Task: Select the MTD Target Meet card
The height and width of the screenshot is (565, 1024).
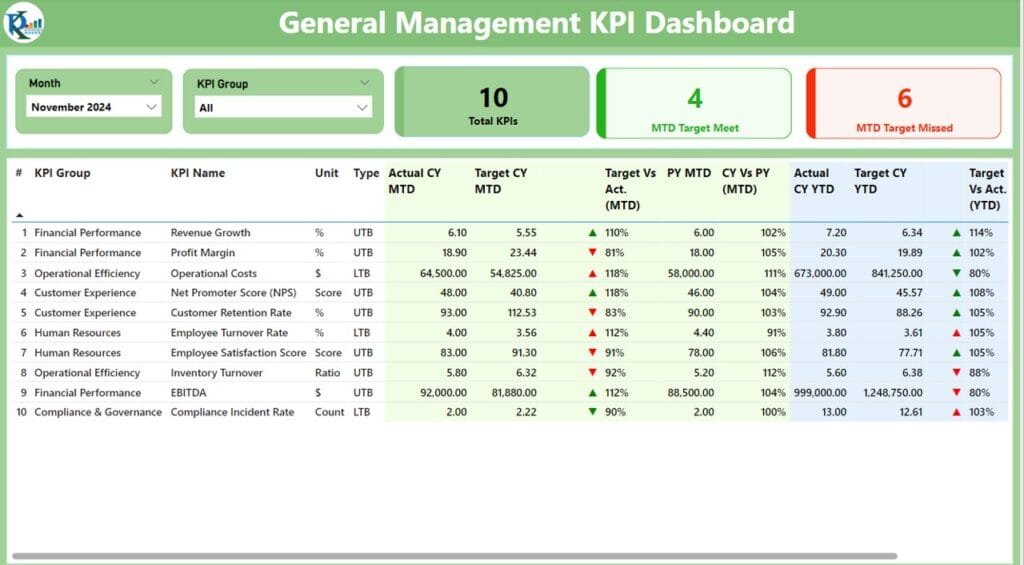Action: tap(694, 103)
